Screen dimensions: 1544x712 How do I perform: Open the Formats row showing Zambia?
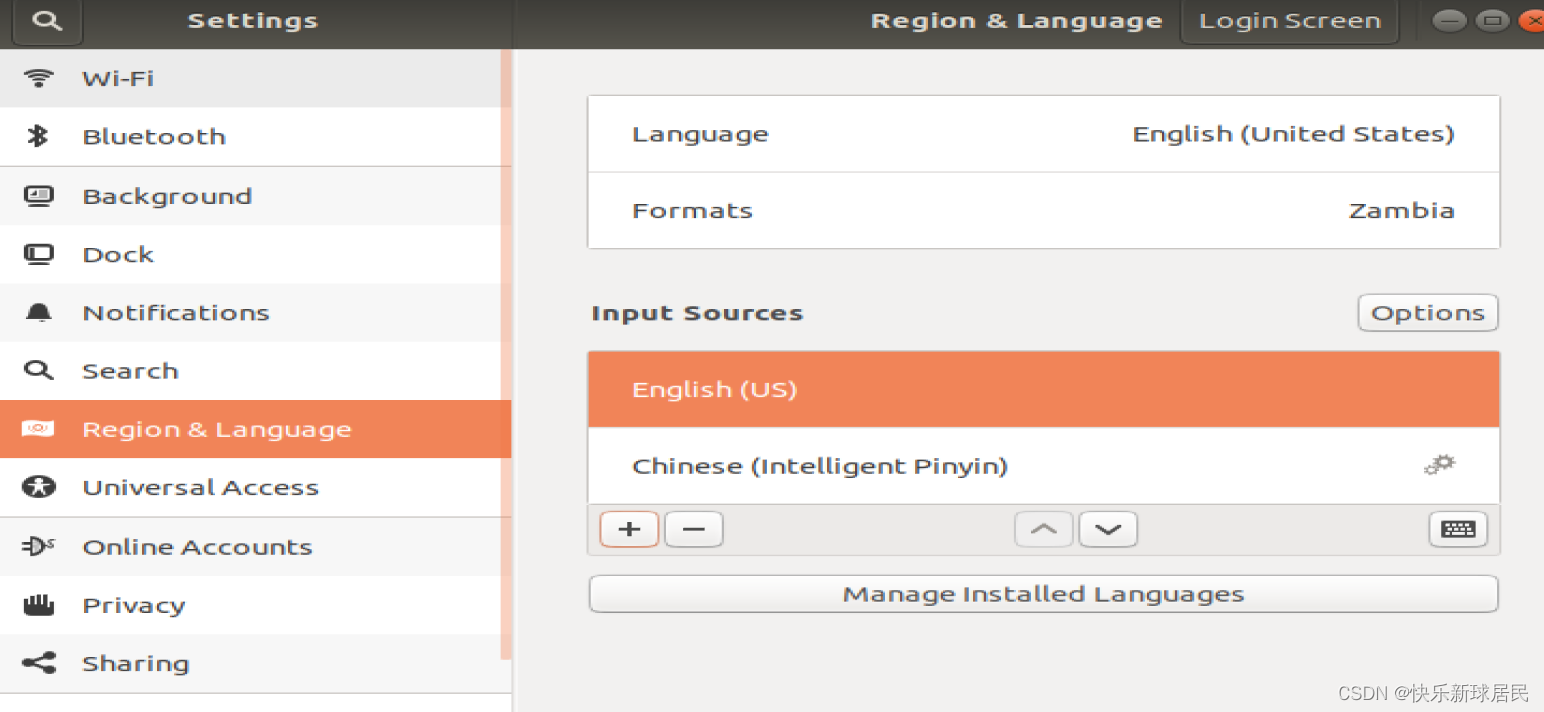tap(1043, 210)
